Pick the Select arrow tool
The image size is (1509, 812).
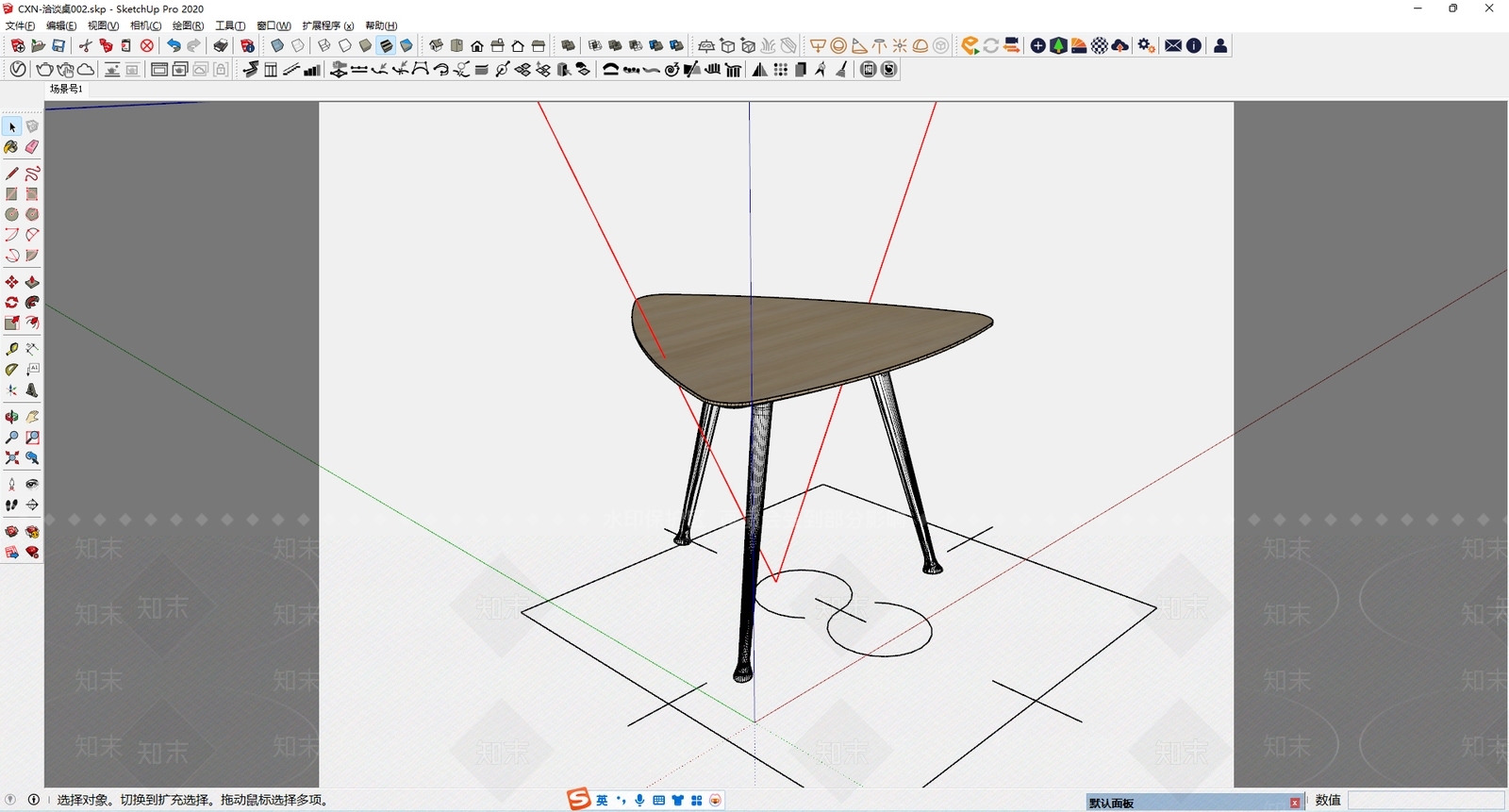click(x=12, y=126)
